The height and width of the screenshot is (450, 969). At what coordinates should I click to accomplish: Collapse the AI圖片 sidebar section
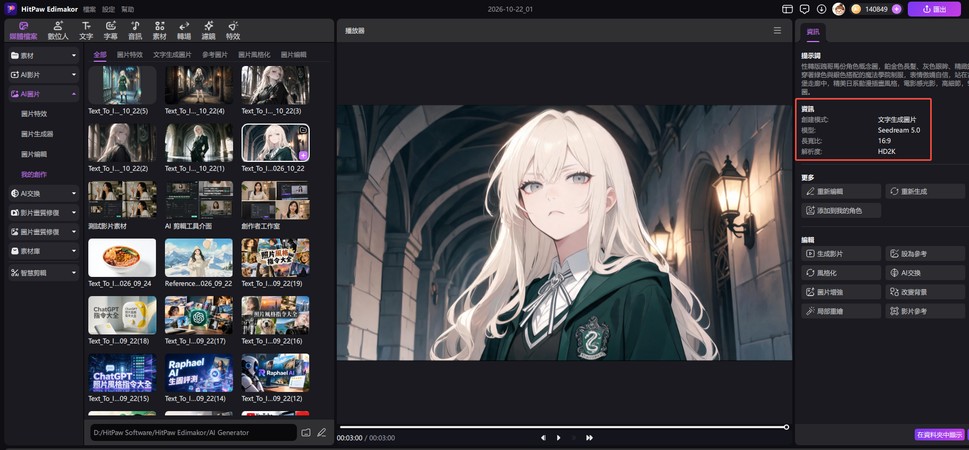tap(44, 94)
